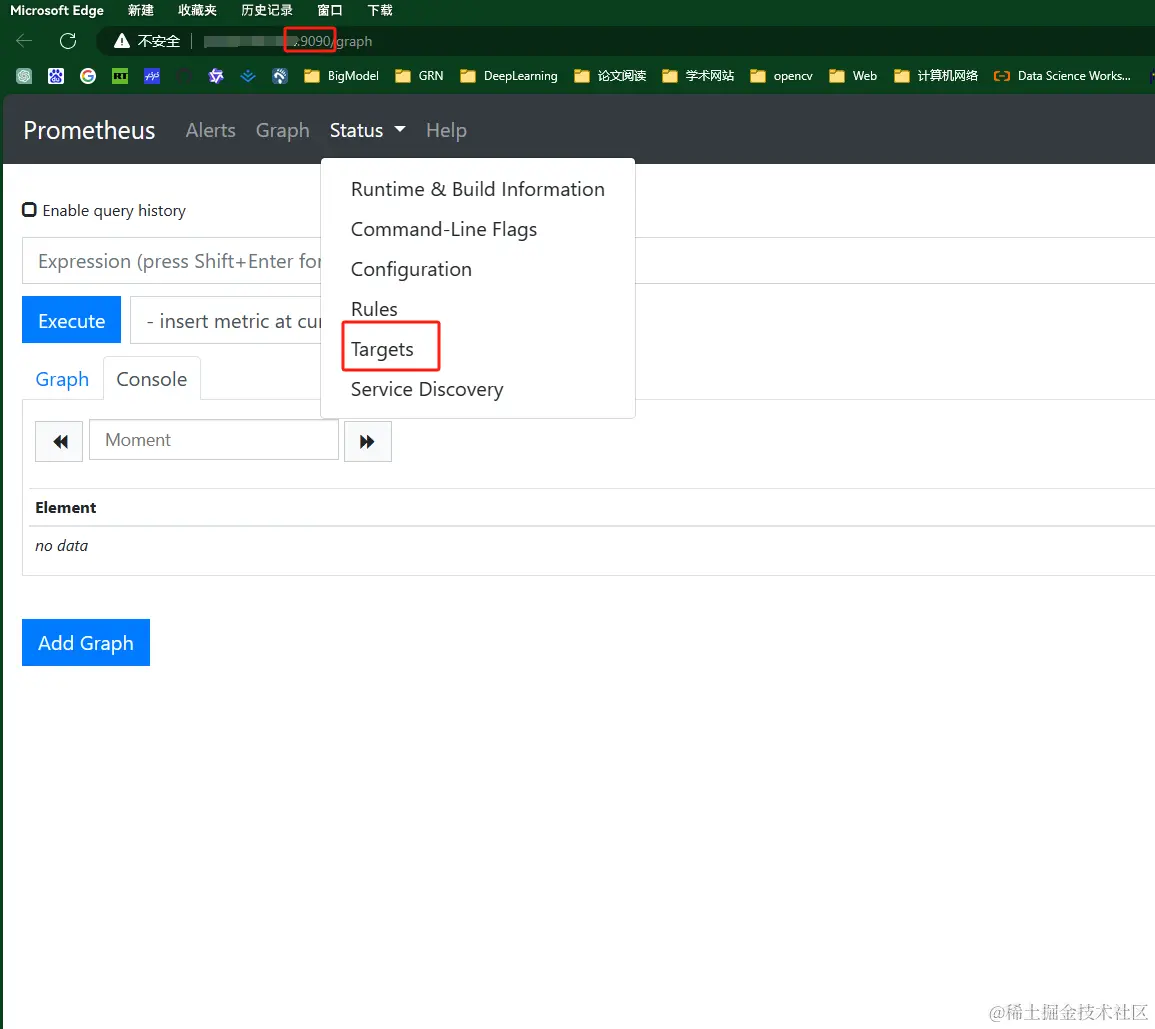Open the 下载 menu in menu bar
The width and height of the screenshot is (1155, 1029).
pos(380,10)
